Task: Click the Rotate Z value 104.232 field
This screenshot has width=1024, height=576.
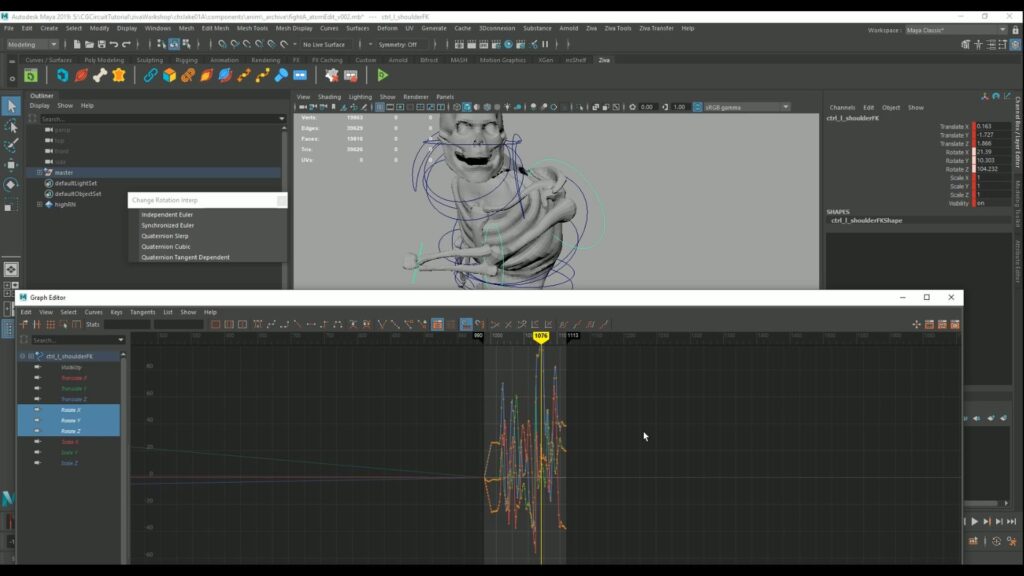Action: pos(993,169)
